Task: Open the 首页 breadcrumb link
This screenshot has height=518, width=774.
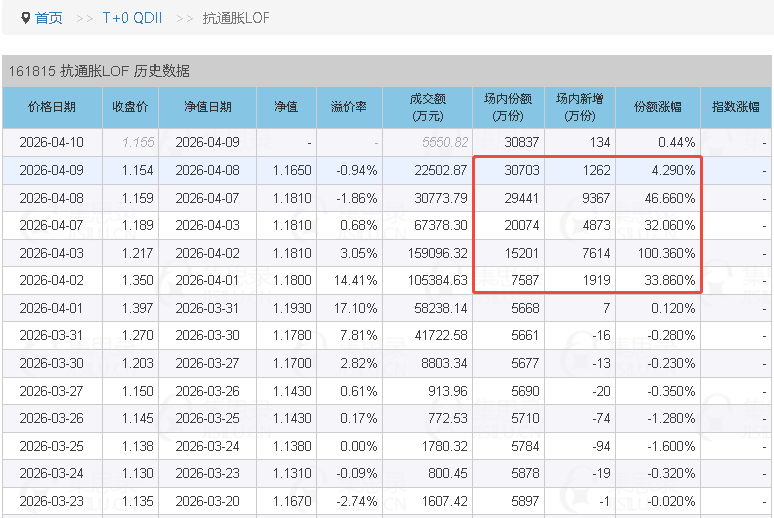Action: coord(49,18)
